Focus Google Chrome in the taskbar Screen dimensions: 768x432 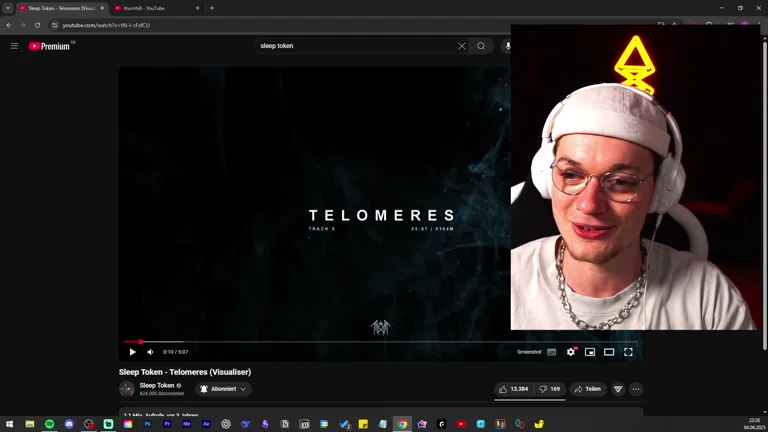pos(402,424)
